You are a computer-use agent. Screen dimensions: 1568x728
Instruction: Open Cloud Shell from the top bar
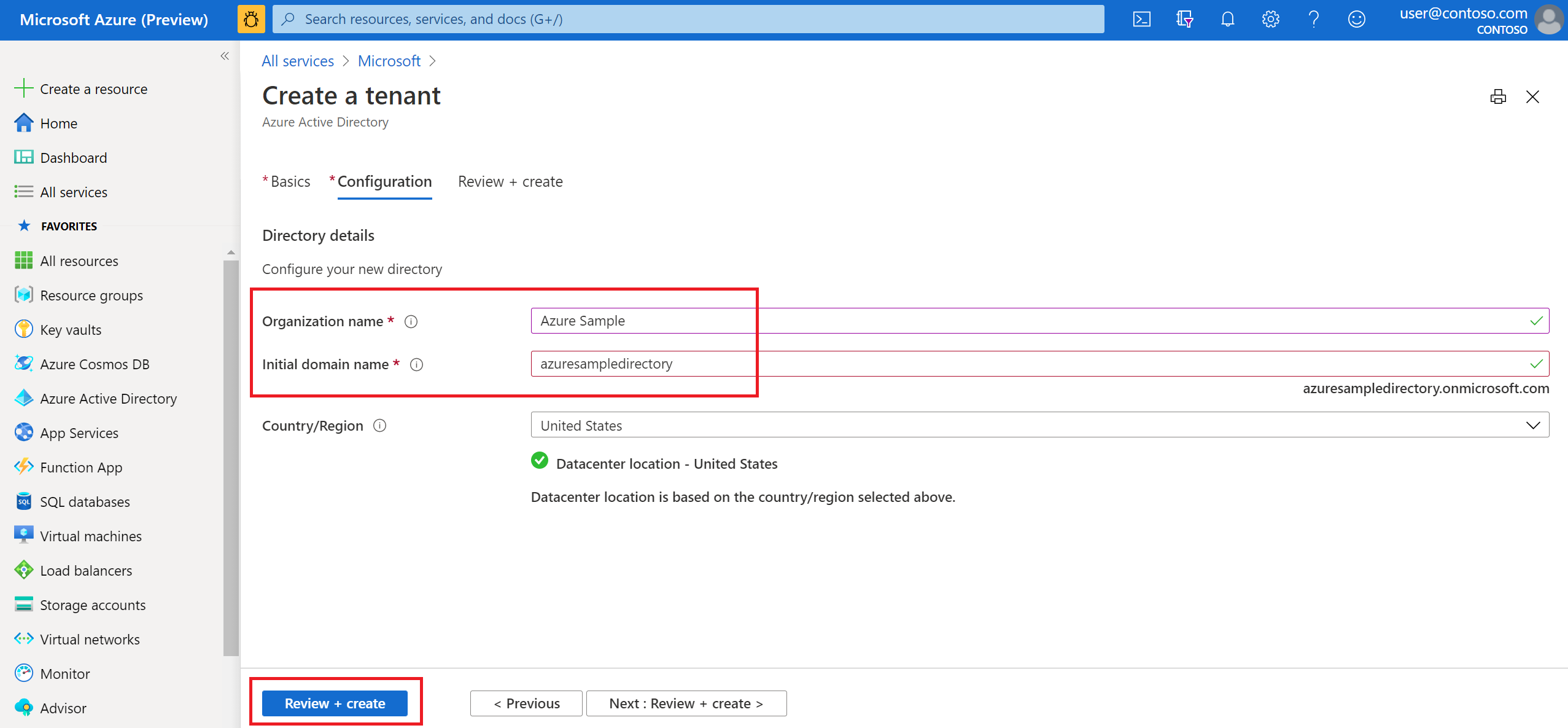point(1142,18)
